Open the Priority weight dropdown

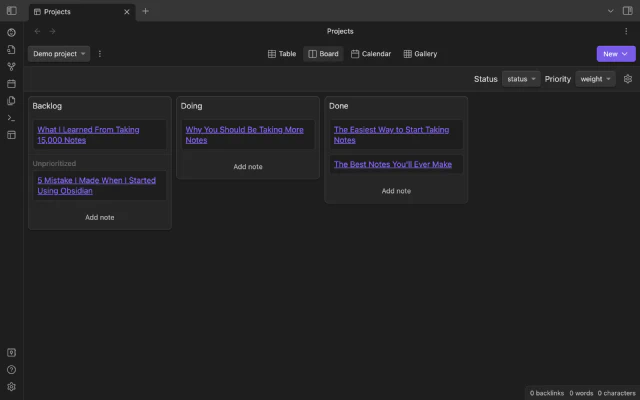point(595,79)
